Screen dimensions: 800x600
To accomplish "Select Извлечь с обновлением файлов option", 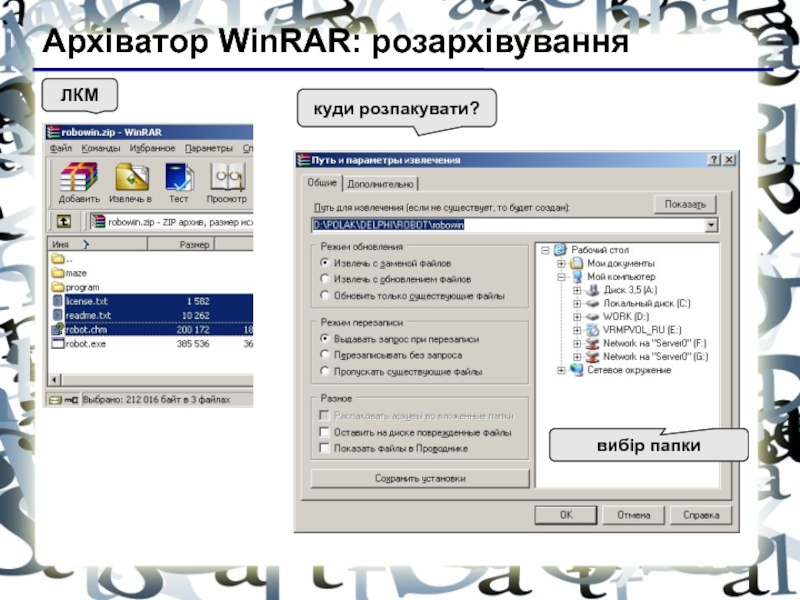I will point(325,279).
